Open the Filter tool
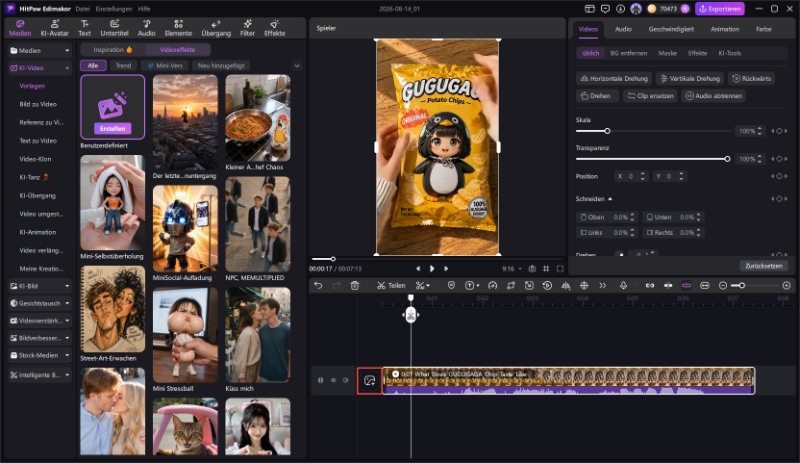This screenshot has width=800, height=463. pos(247,28)
